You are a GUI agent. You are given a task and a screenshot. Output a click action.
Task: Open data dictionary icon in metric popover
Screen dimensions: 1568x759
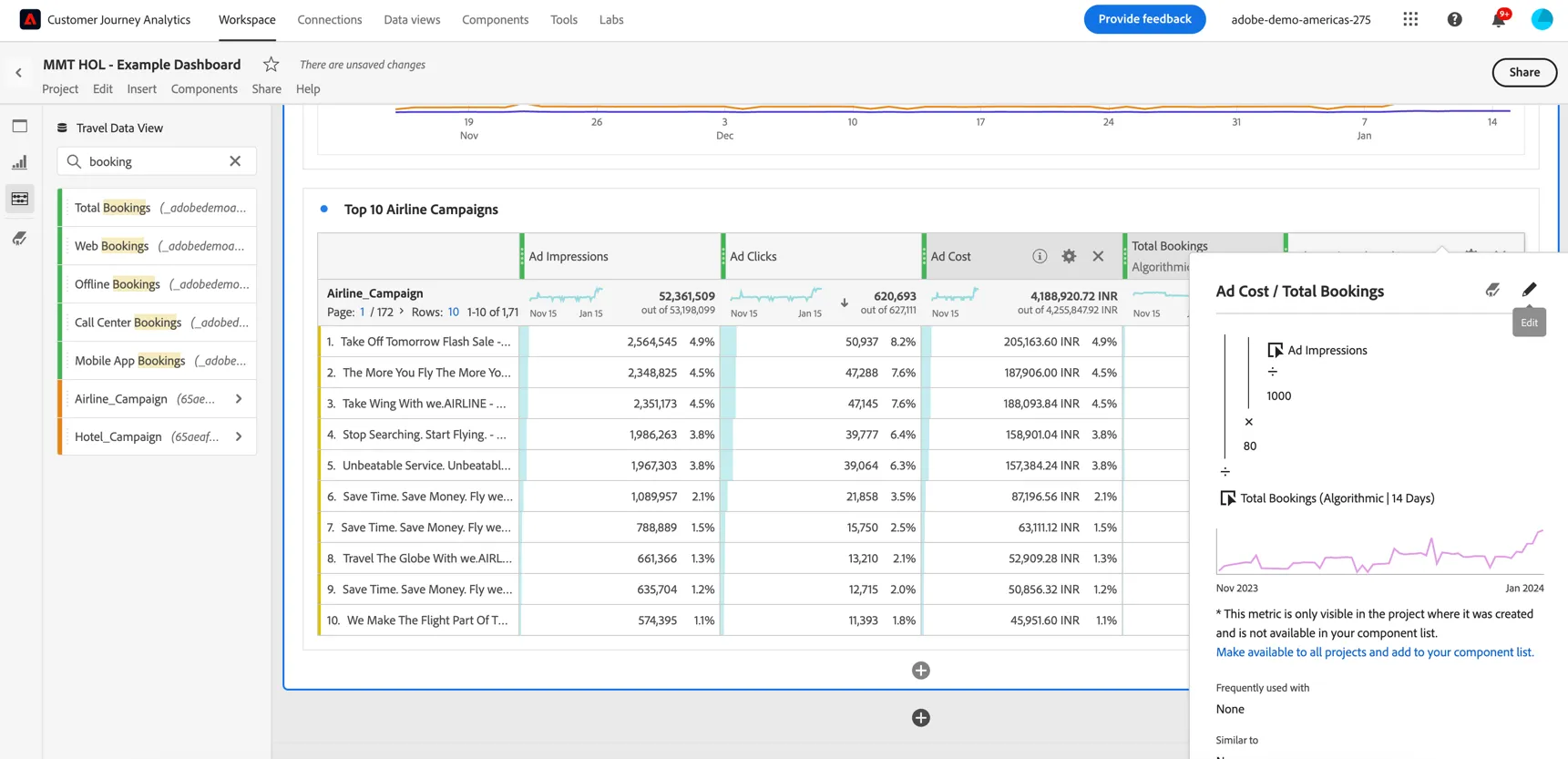click(x=1492, y=290)
